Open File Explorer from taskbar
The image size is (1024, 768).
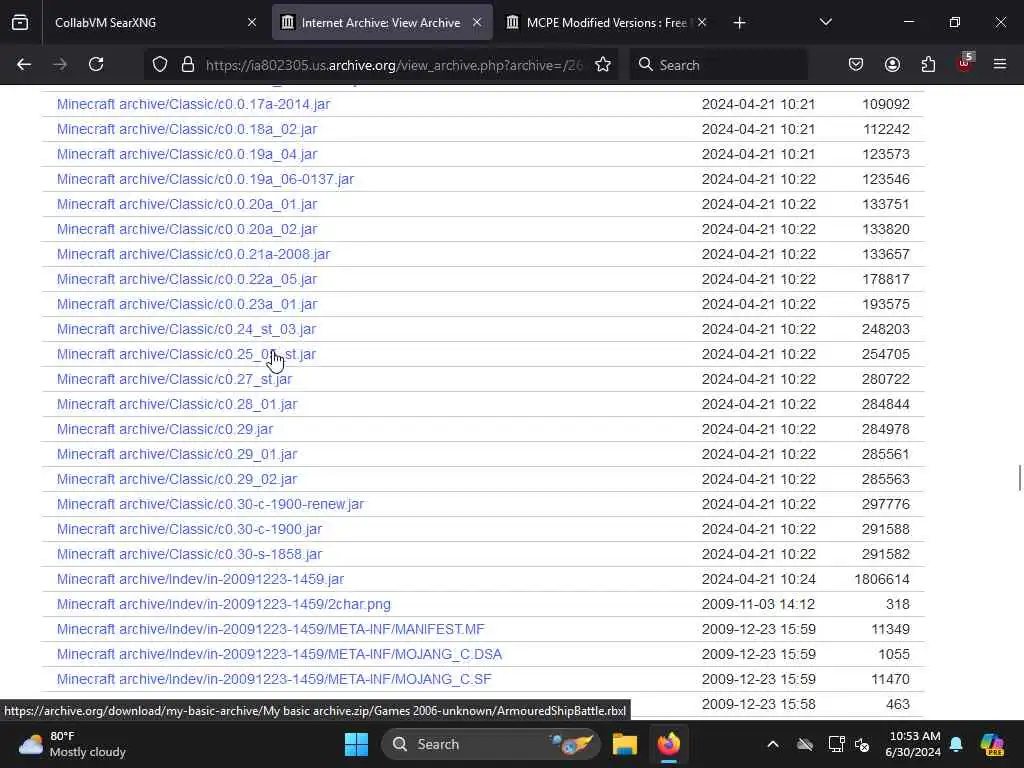click(x=624, y=744)
